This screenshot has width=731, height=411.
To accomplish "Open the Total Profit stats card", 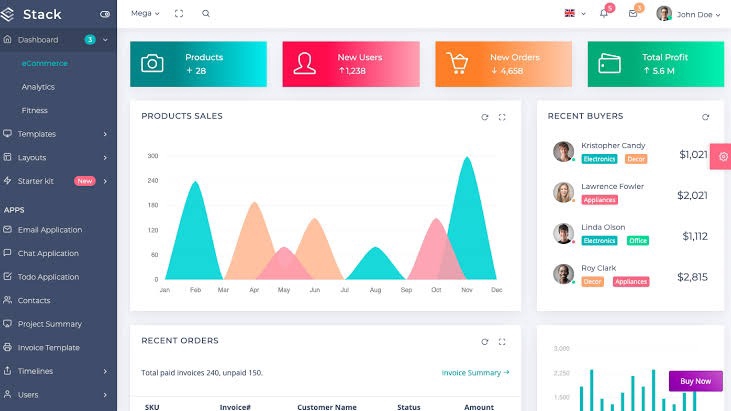I will click(x=655, y=64).
